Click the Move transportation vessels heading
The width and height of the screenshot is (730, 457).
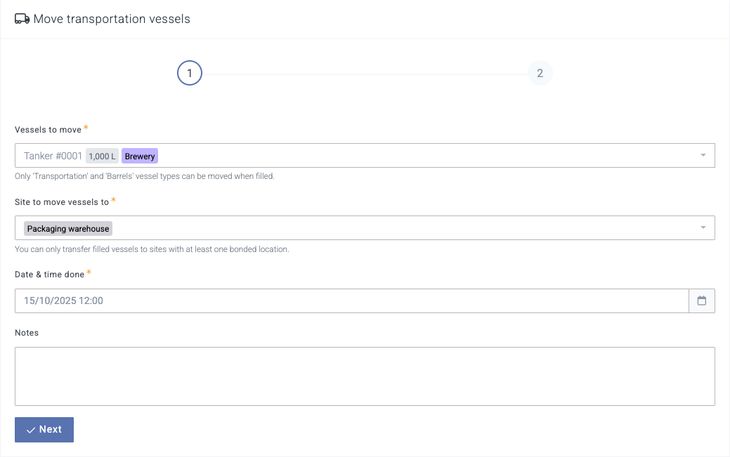[111, 19]
